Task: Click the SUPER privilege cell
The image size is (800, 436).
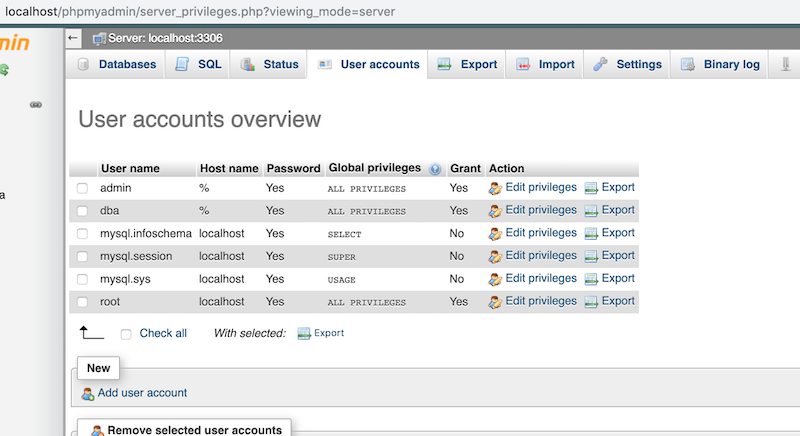Action: click(x=342, y=257)
